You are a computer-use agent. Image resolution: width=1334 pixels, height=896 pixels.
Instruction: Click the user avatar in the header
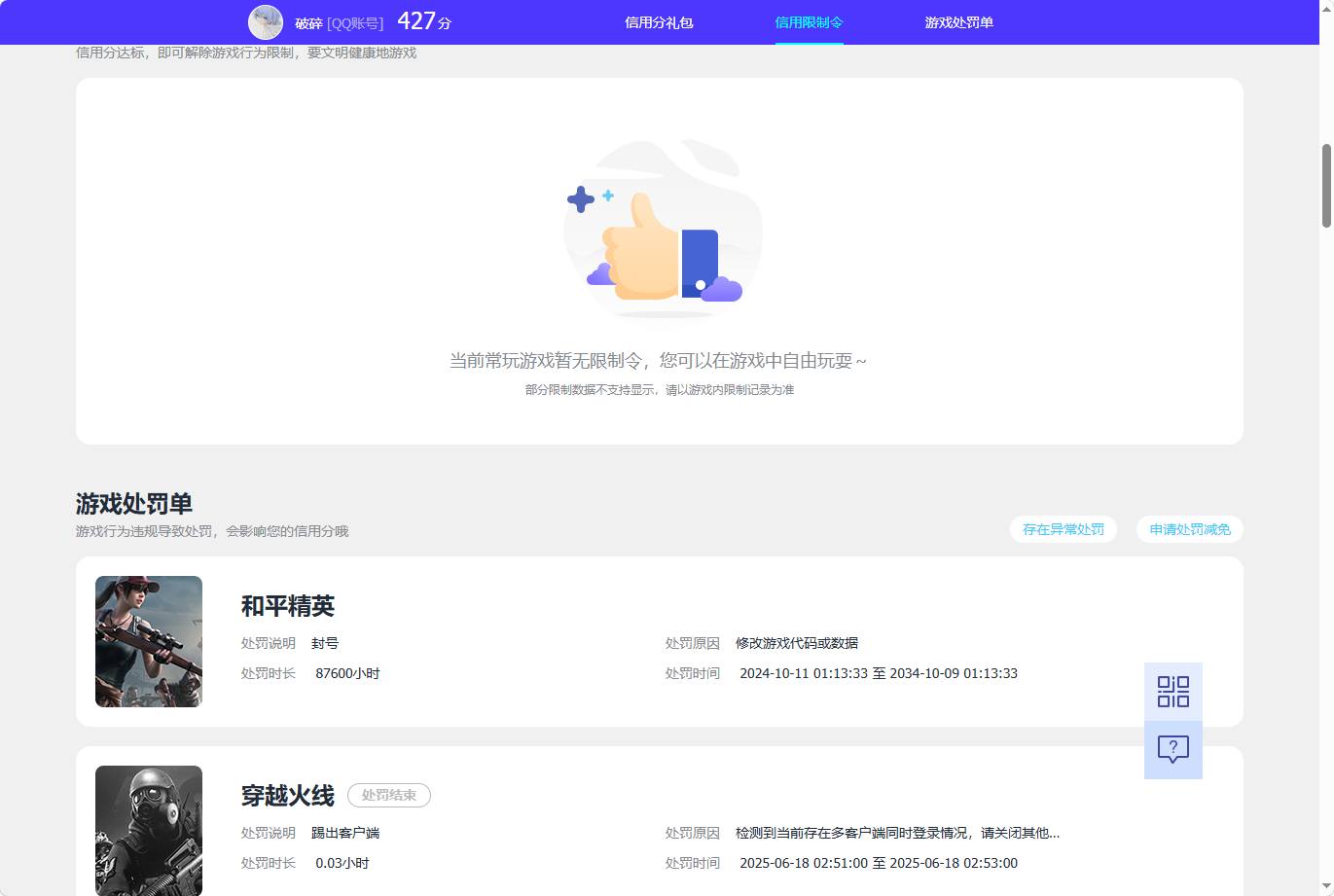pyautogui.click(x=266, y=22)
